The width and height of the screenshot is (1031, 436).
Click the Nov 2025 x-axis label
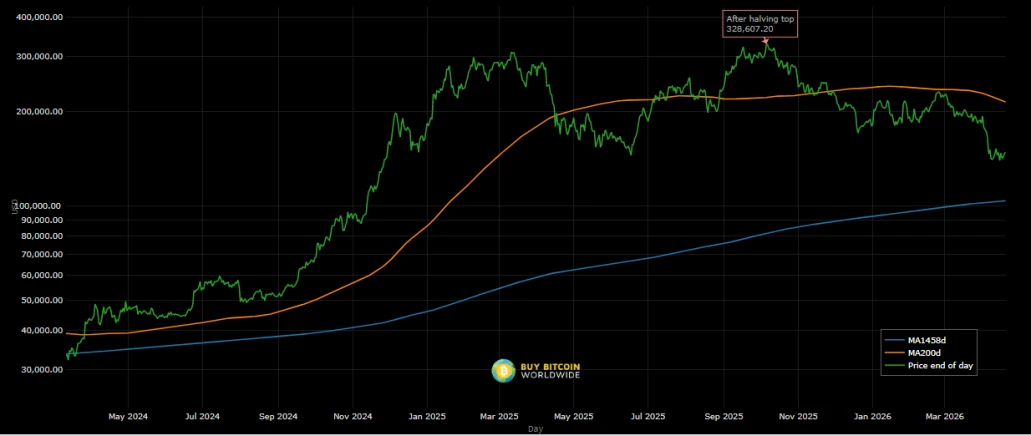point(798,416)
